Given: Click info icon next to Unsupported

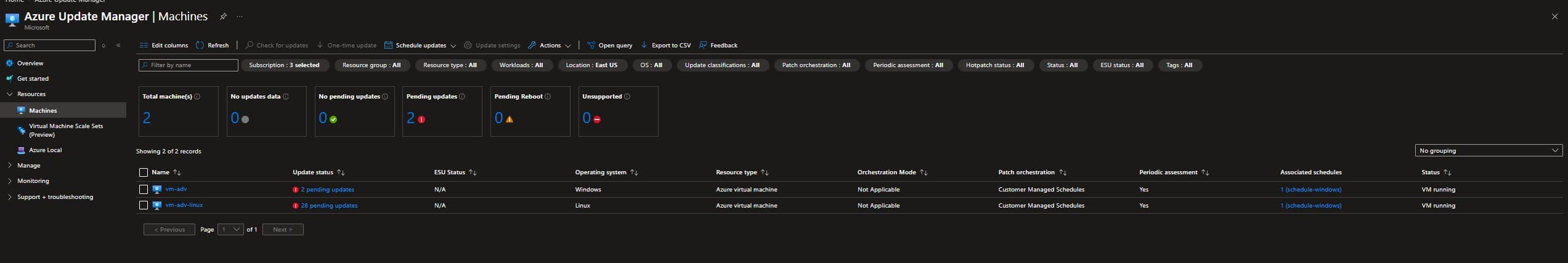Looking at the screenshot, I should click(627, 97).
